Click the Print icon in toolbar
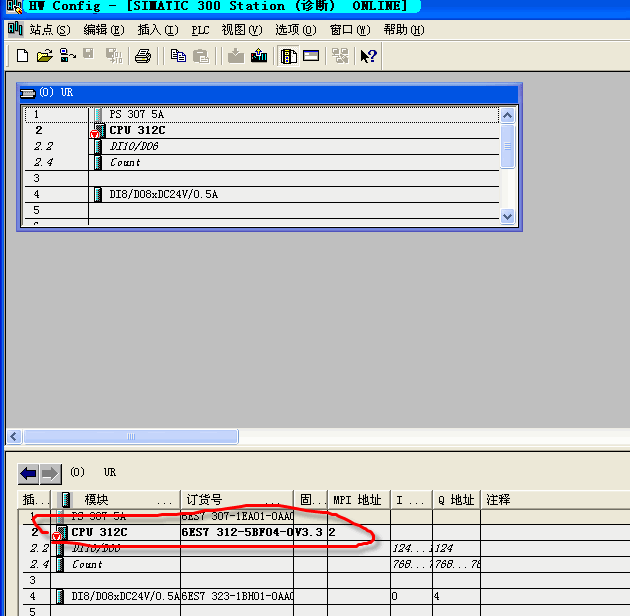Screen dimensions: 630x616 (143, 56)
